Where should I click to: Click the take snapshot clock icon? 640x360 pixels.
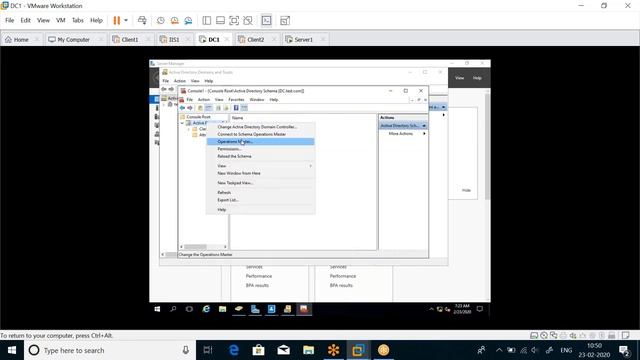[x=161, y=20]
